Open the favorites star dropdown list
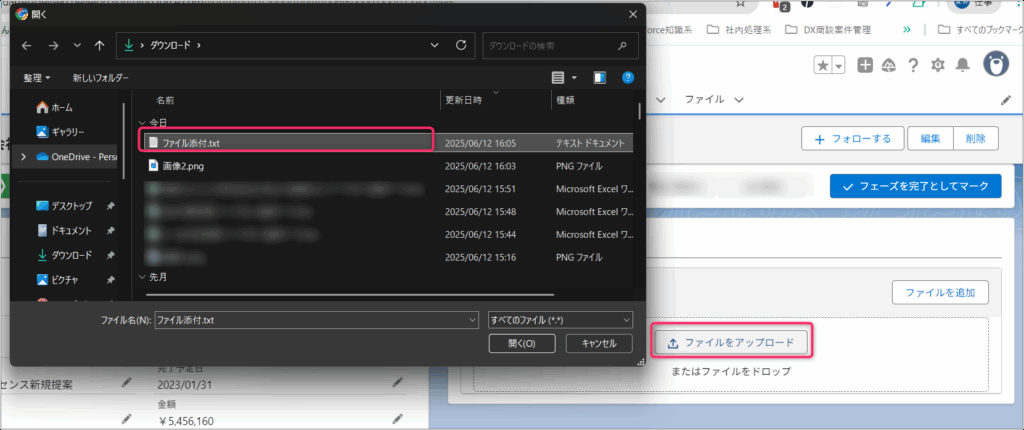The height and width of the screenshot is (430, 1024). (839, 65)
